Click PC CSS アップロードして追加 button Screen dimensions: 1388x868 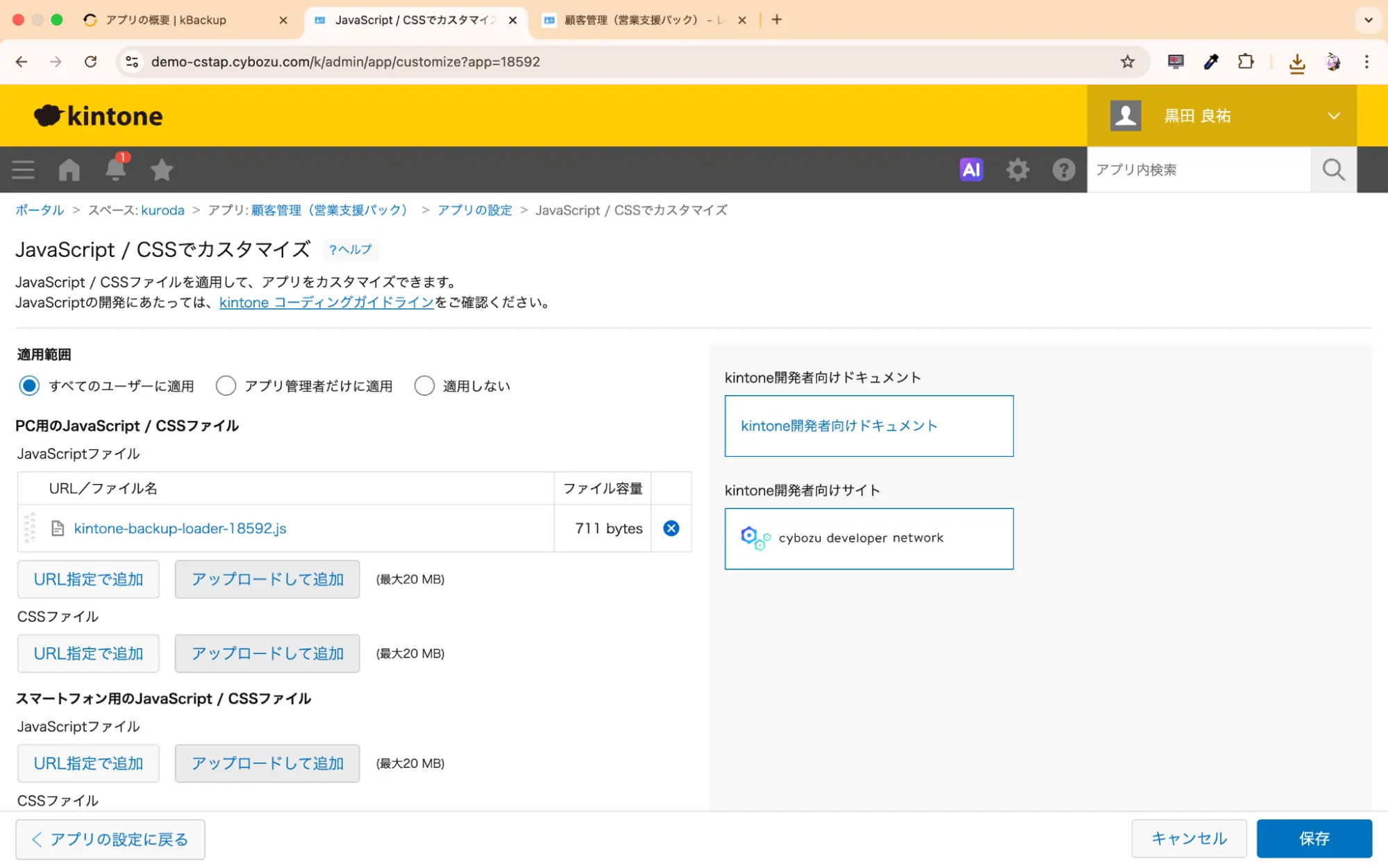pyautogui.click(x=267, y=653)
